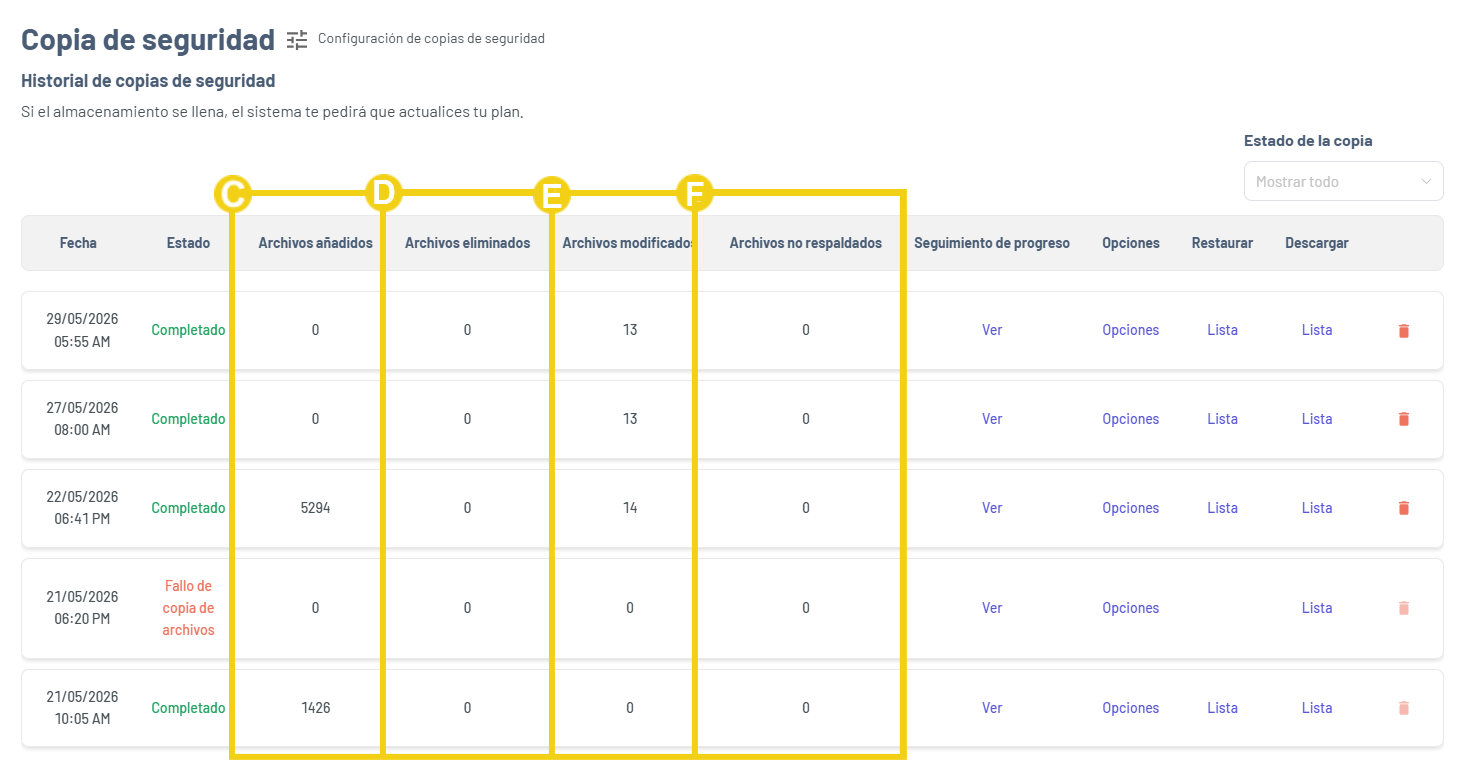Viewport: 1473px width, 761px height.
Task: Delete the 29/05/2026 05:55 AM backup
Action: [x=1403, y=331]
